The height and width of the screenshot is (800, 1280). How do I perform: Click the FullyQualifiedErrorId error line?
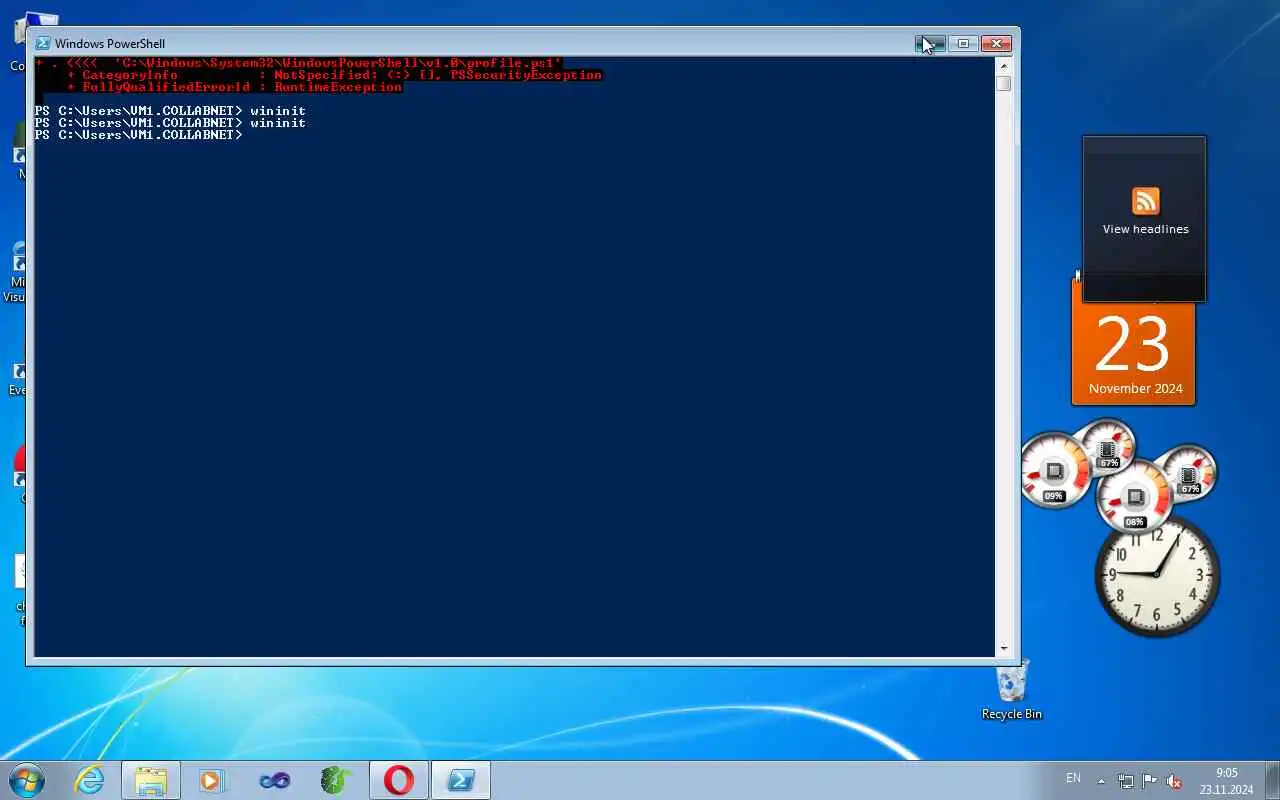click(x=234, y=87)
